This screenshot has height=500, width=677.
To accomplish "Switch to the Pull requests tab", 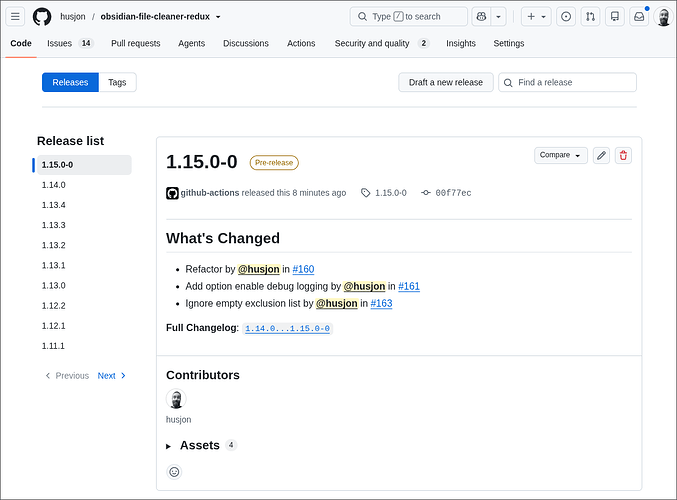I will [x=136, y=43].
